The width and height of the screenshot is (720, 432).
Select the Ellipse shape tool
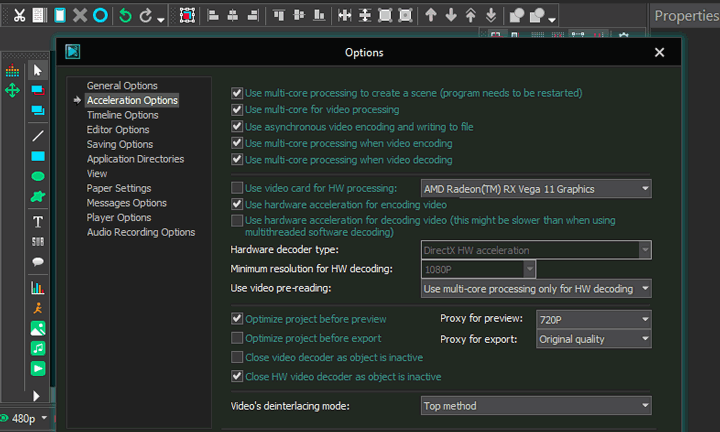point(38,177)
